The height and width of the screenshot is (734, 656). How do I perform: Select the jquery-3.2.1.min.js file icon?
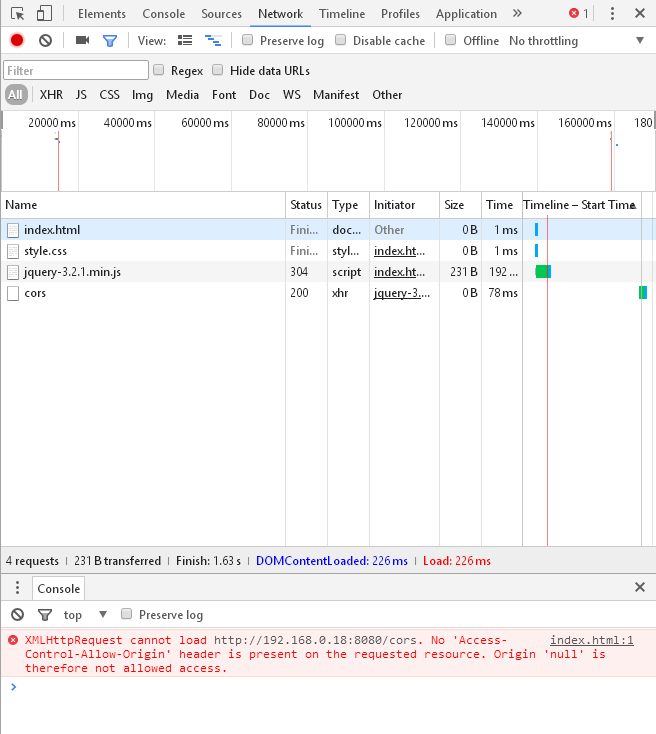click(13, 272)
